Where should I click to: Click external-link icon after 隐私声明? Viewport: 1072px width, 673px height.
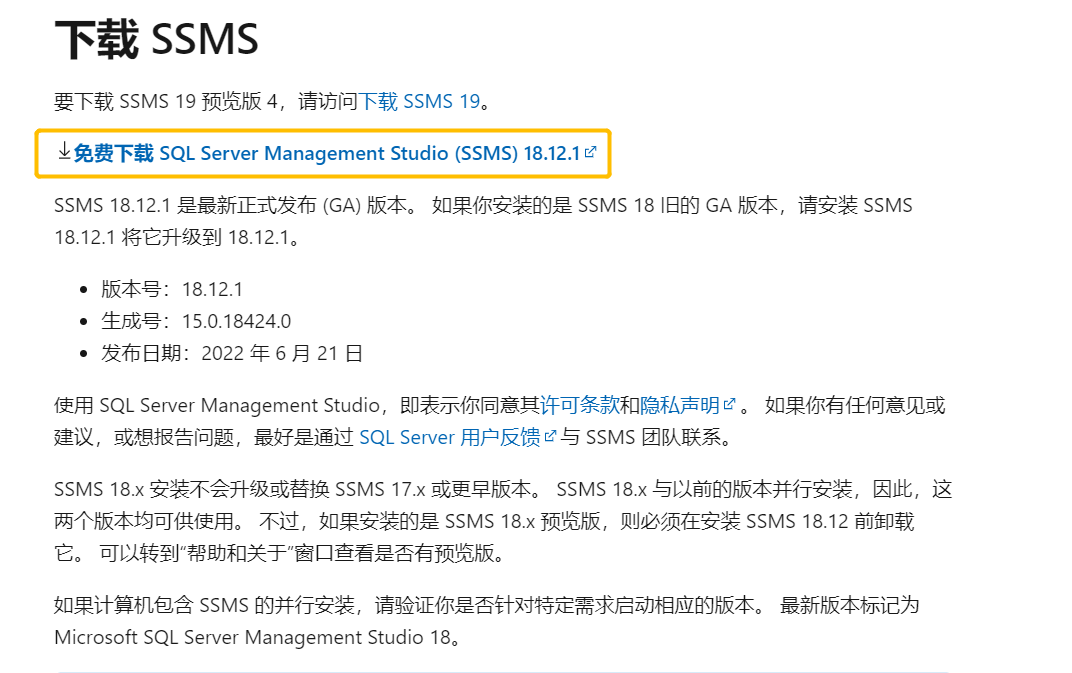729,404
